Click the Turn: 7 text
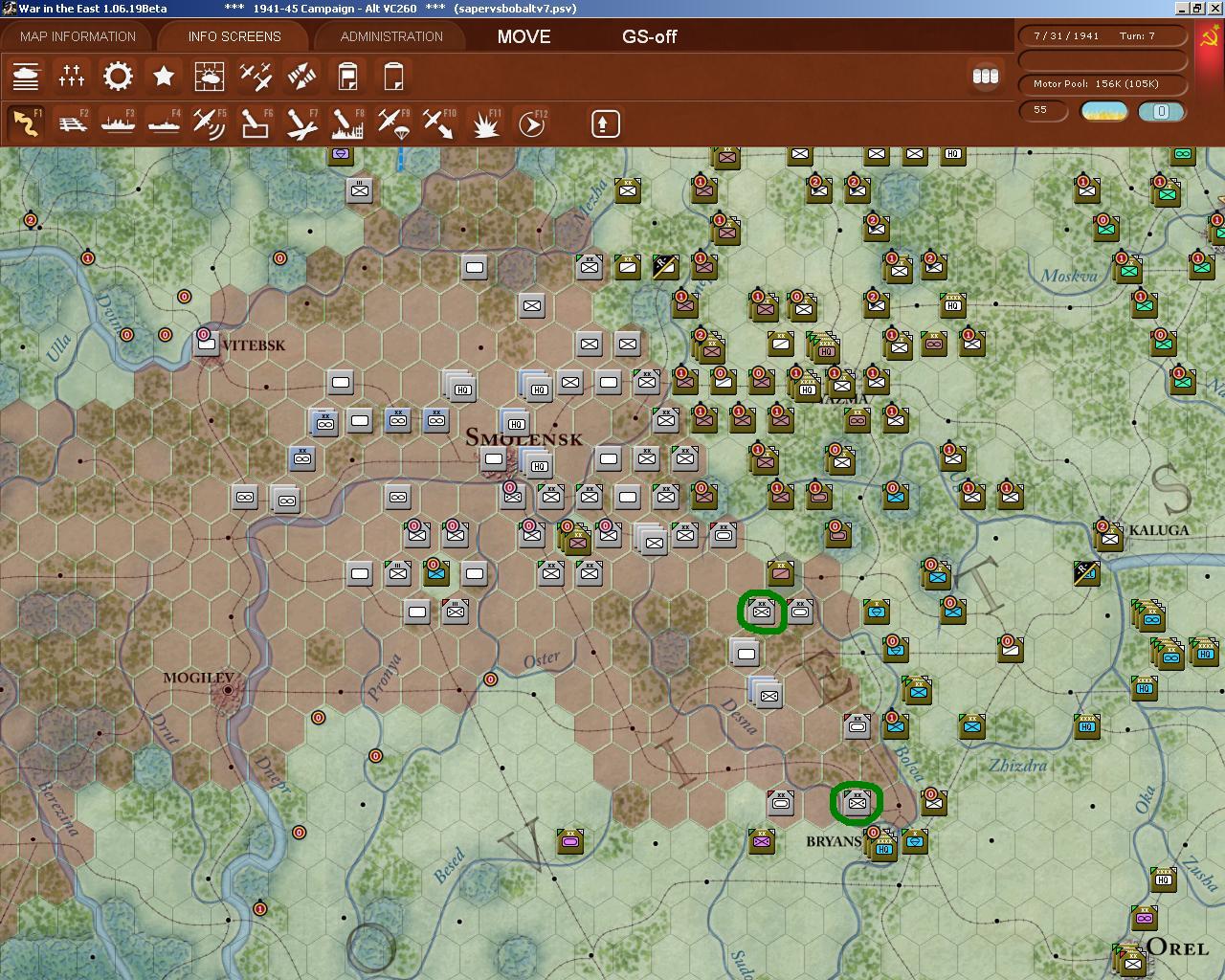Image resolution: width=1225 pixels, height=980 pixels. coord(1138,35)
